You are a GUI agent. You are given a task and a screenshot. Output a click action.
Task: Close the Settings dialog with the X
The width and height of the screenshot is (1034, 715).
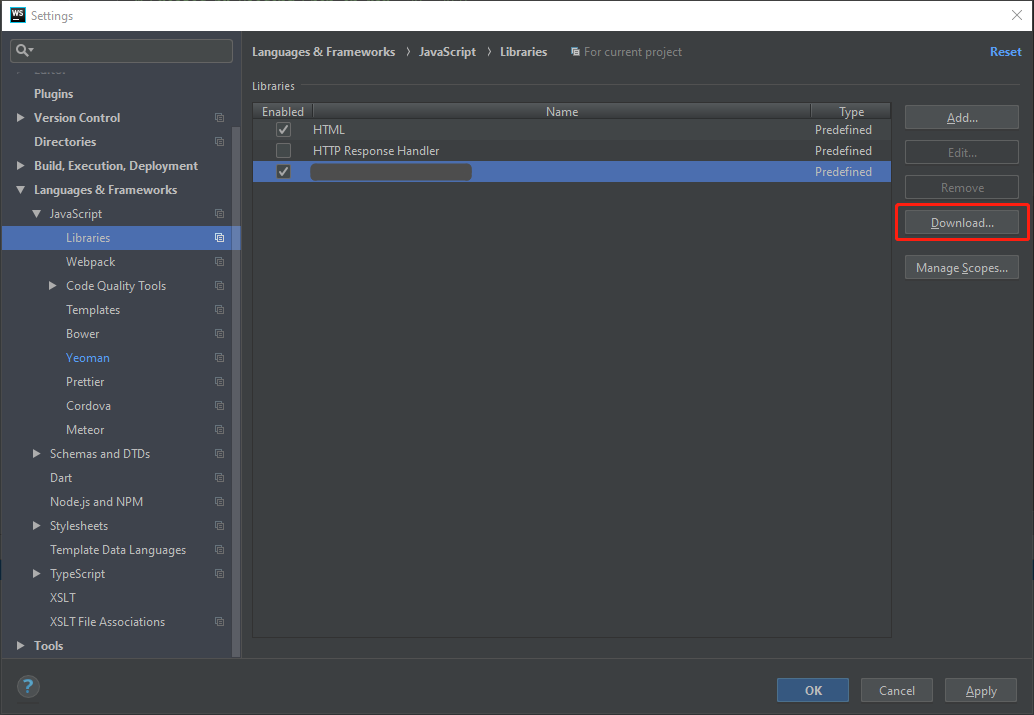[1017, 15]
